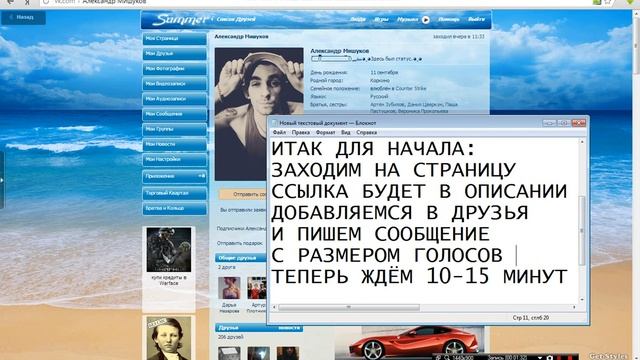
Task: Open Приложения in sidebar
Action: [x=175, y=176]
